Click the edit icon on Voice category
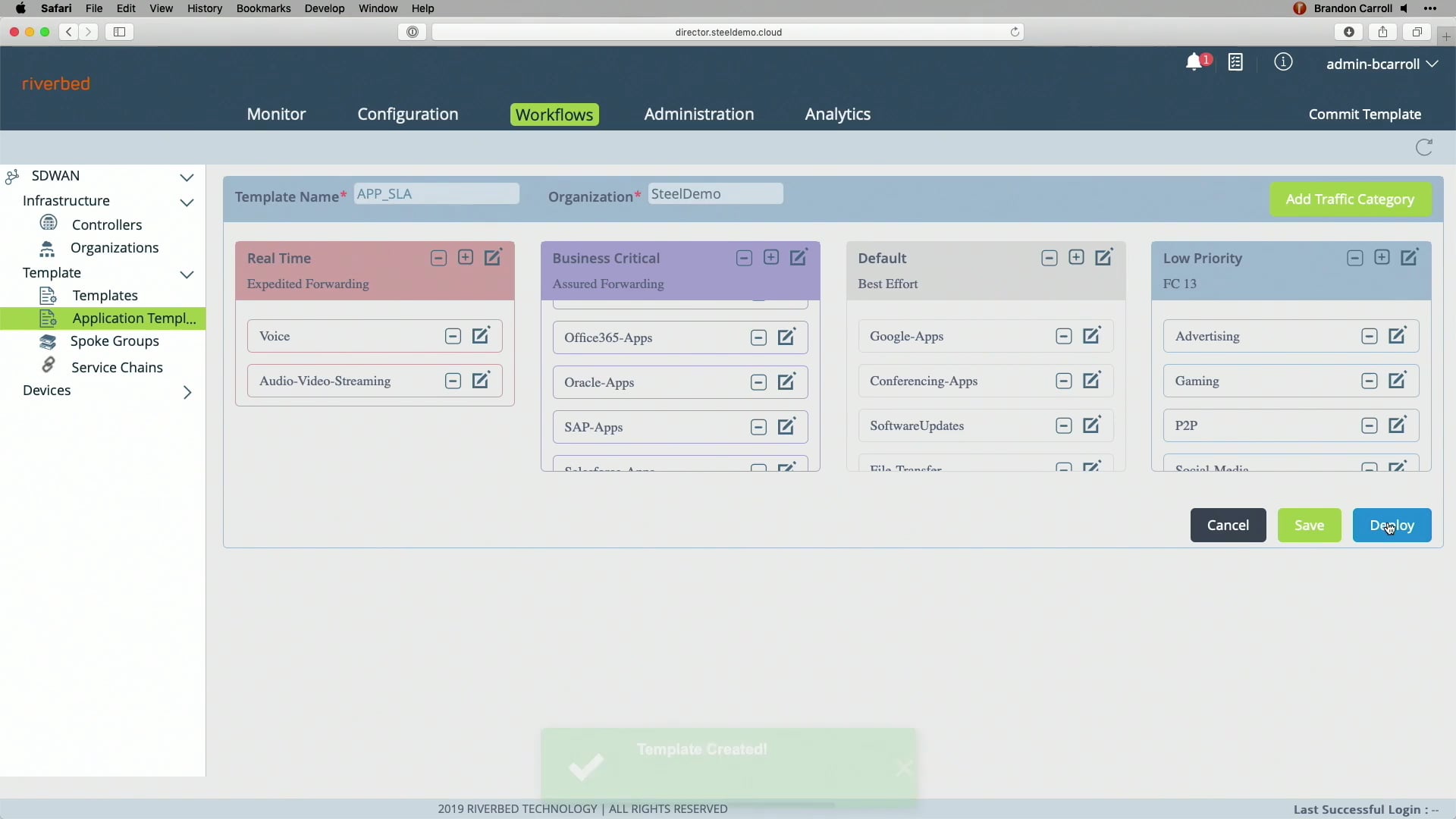This screenshot has height=819, width=1456. (x=481, y=335)
